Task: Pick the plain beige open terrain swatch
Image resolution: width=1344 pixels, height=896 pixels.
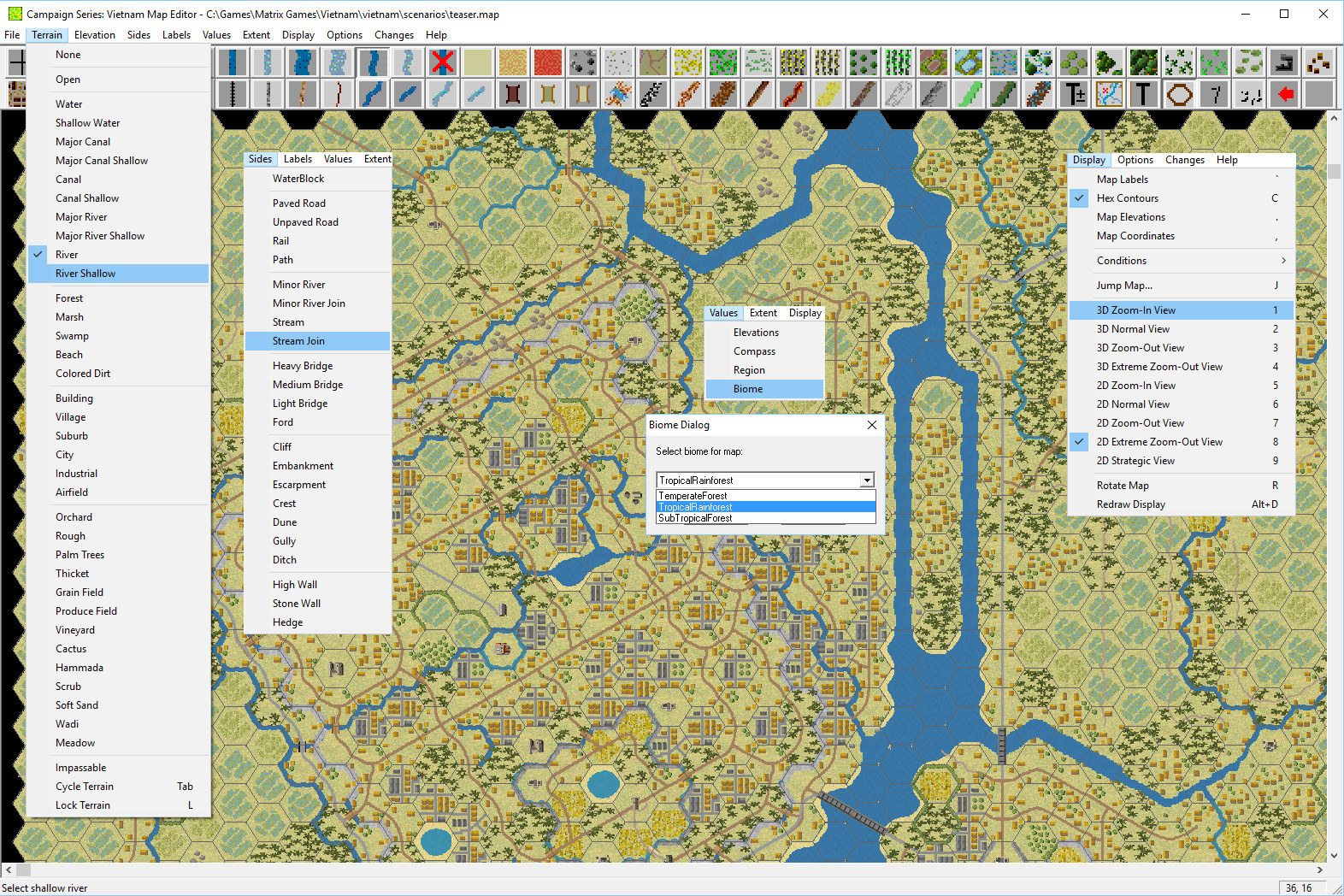Action: (478, 62)
